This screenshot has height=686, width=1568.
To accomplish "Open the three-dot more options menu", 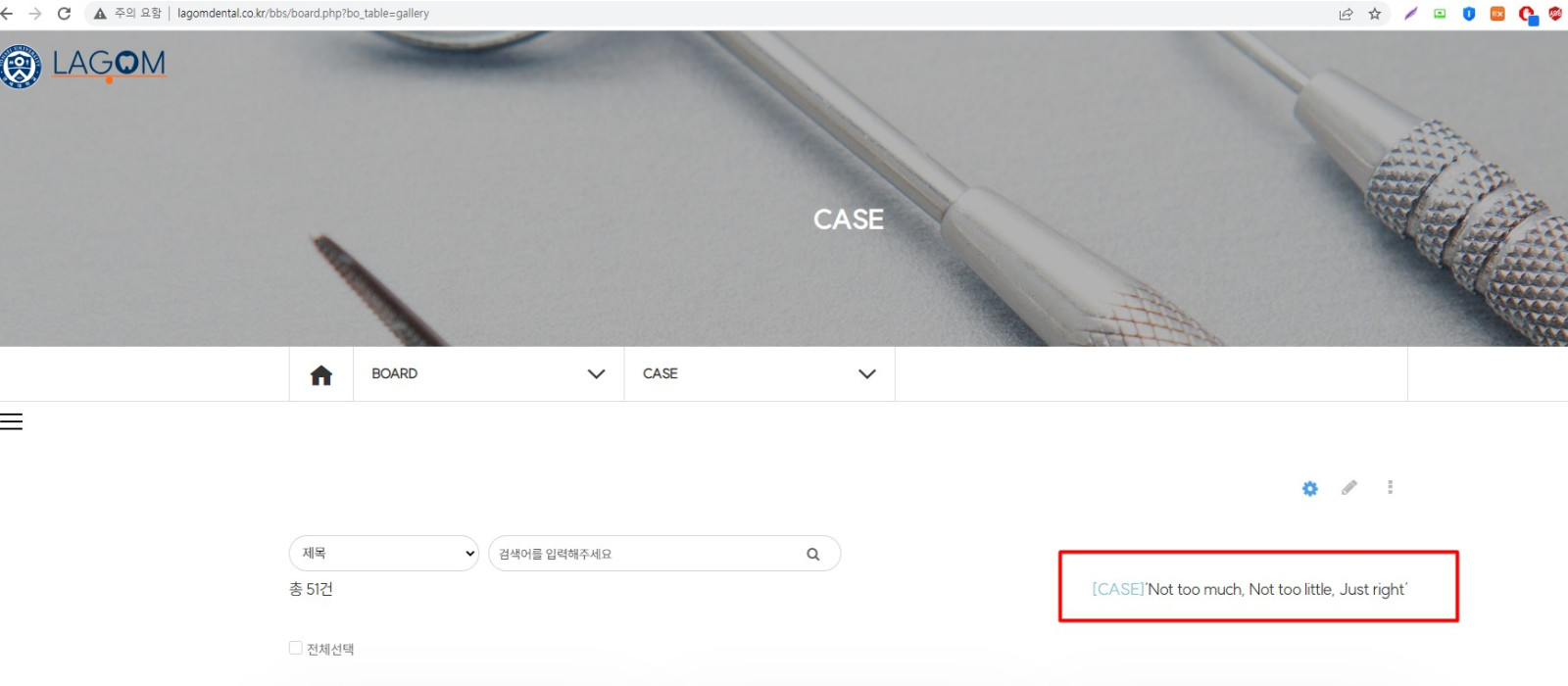I will click(1390, 487).
